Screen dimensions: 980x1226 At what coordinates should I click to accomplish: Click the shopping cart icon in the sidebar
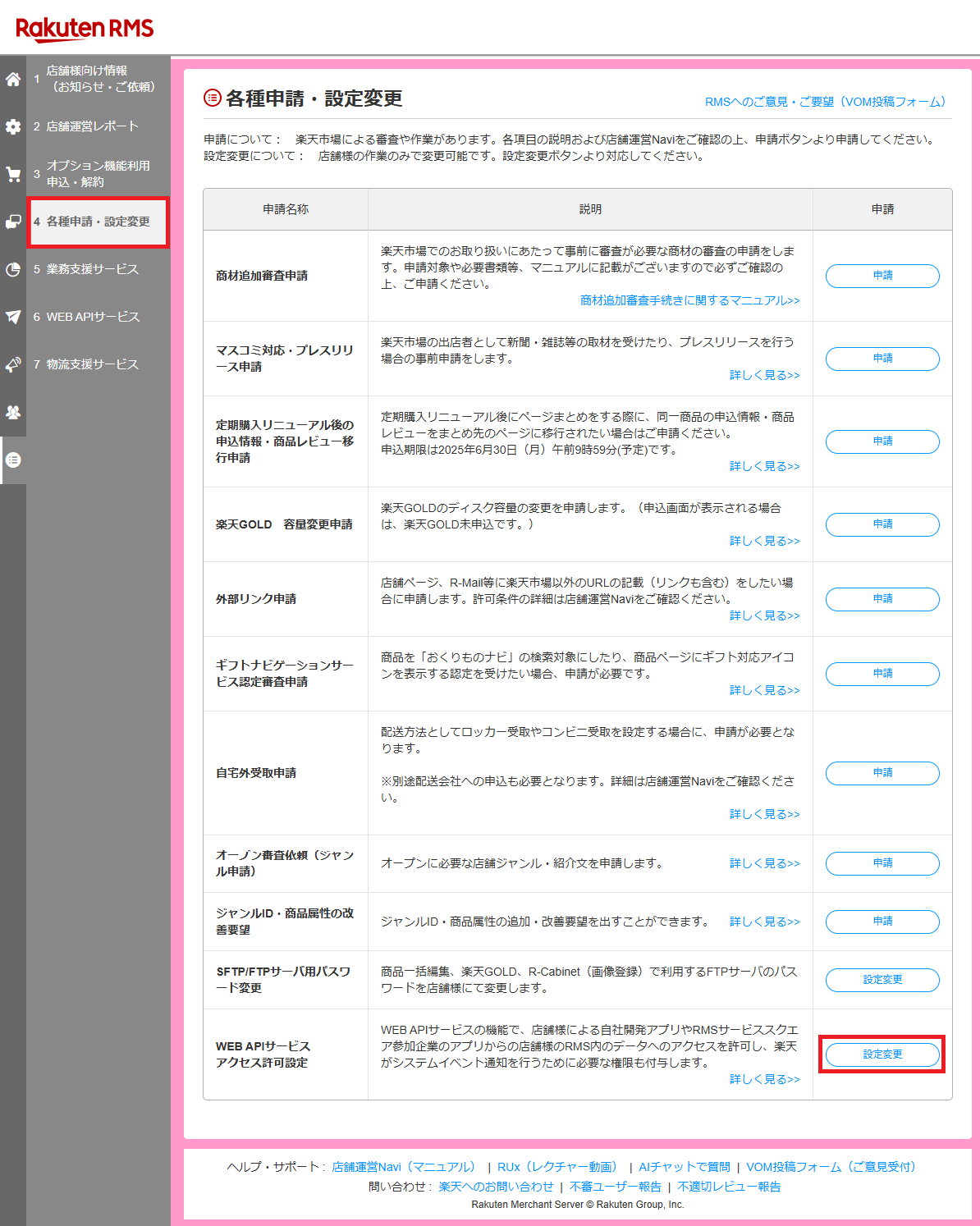coord(13,174)
